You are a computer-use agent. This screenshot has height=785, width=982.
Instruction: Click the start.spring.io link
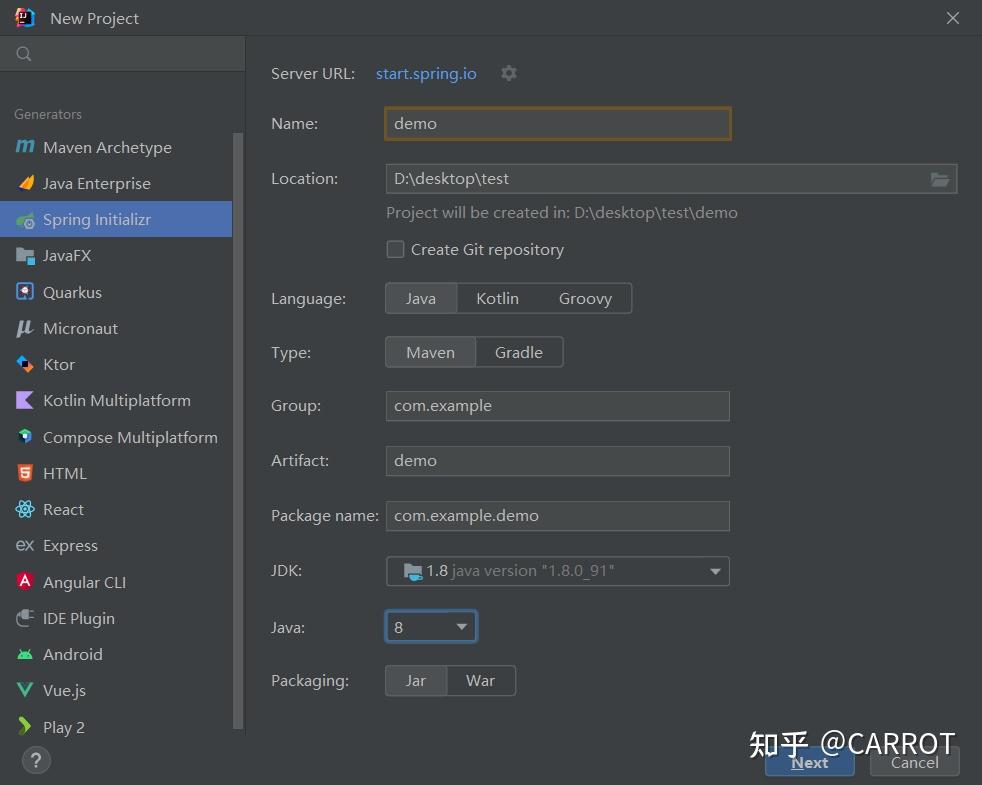[x=426, y=73]
